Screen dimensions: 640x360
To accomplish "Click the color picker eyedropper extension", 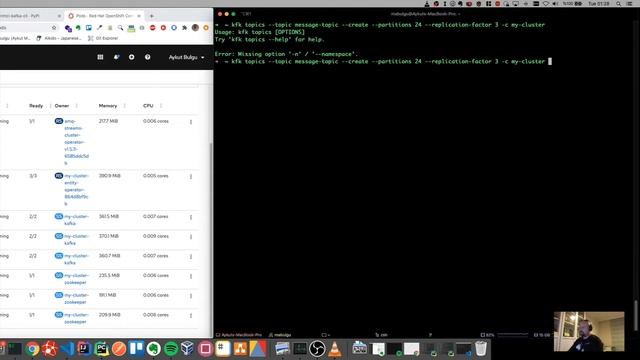I will [x=99, y=28].
